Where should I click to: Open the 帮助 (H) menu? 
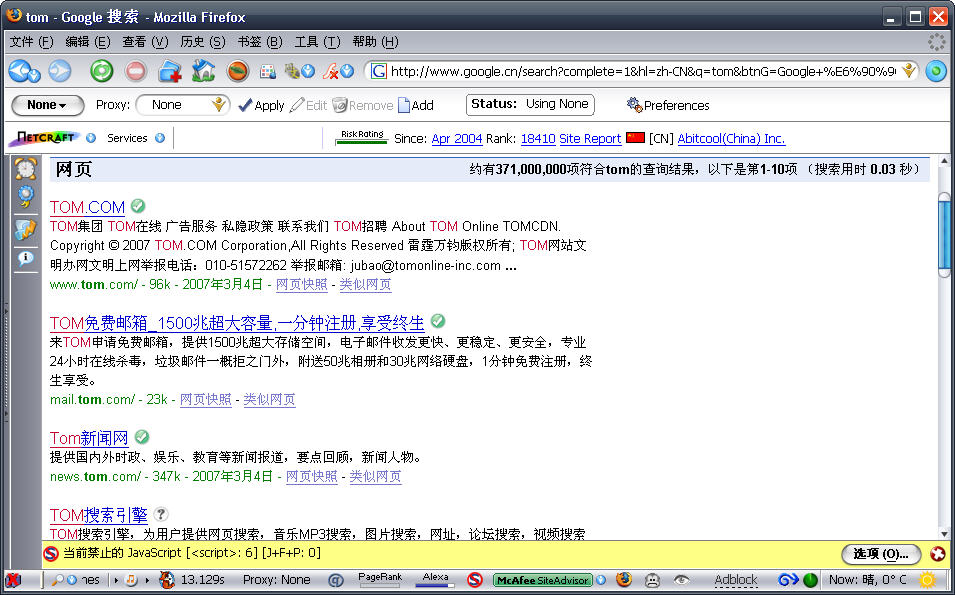pos(375,41)
